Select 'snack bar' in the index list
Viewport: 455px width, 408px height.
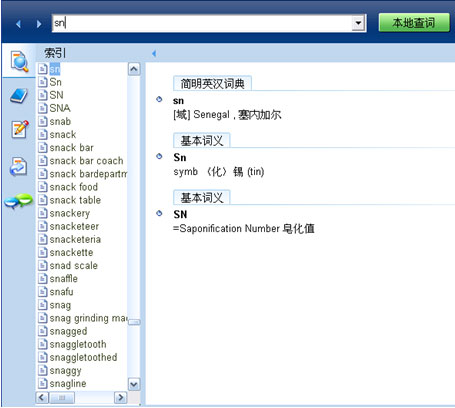[71, 148]
